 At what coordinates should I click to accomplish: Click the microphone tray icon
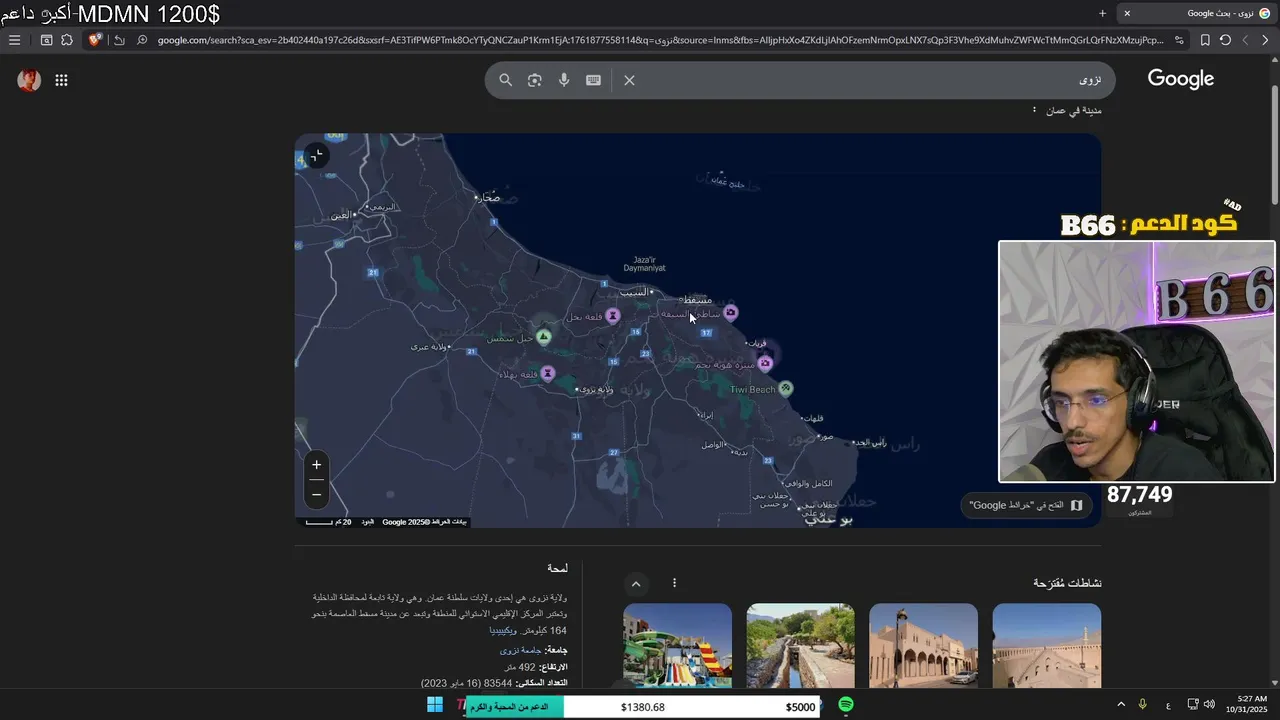tap(1142, 705)
